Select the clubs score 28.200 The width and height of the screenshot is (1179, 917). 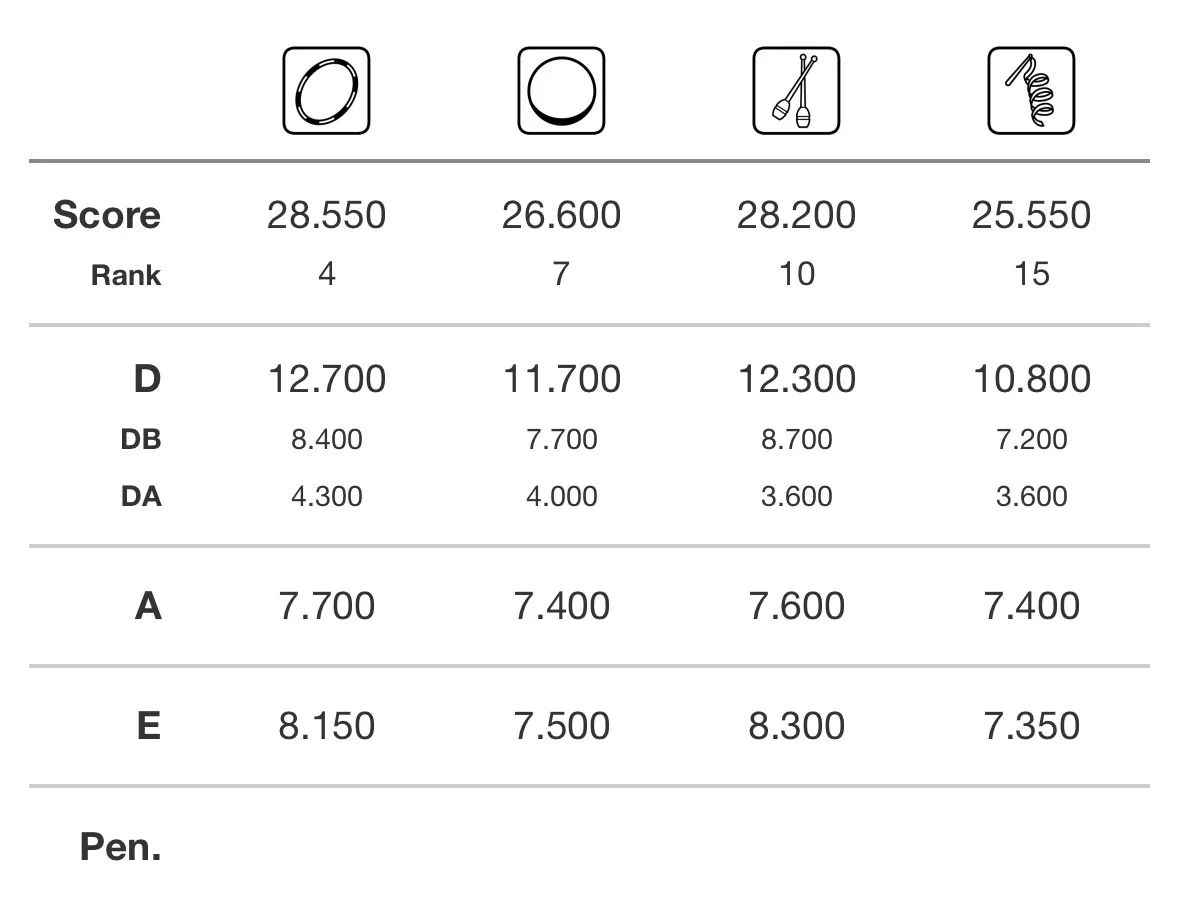click(796, 215)
